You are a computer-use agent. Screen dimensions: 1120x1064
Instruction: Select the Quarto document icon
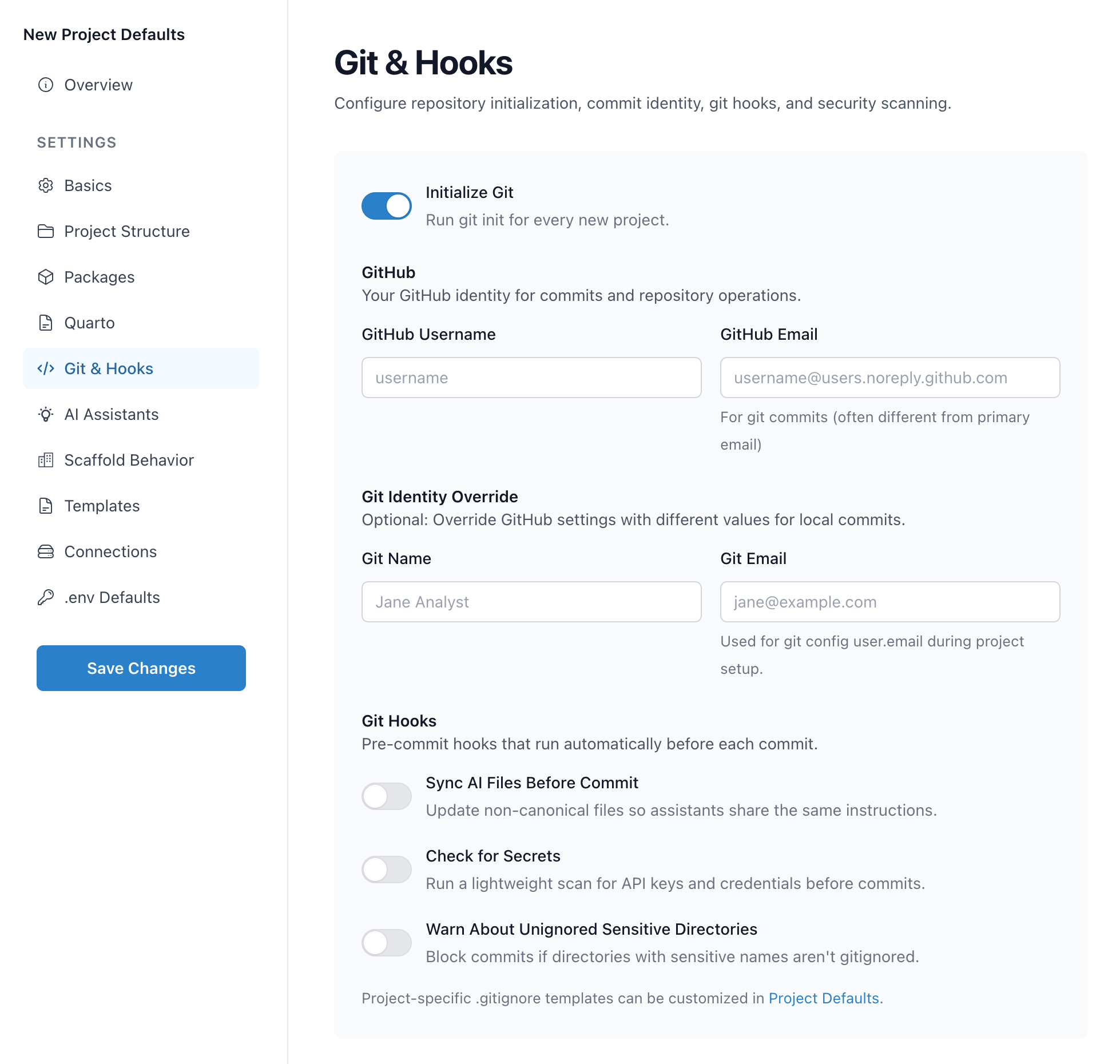(x=46, y=323)
